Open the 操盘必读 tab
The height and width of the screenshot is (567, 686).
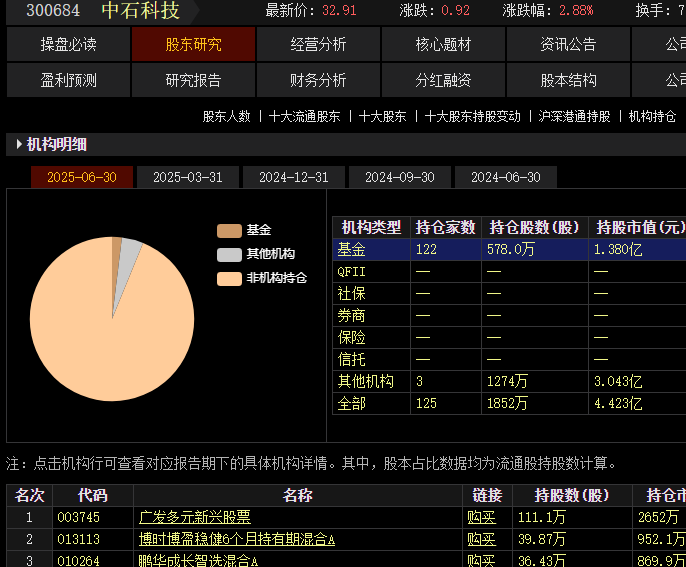click(68, 45)
